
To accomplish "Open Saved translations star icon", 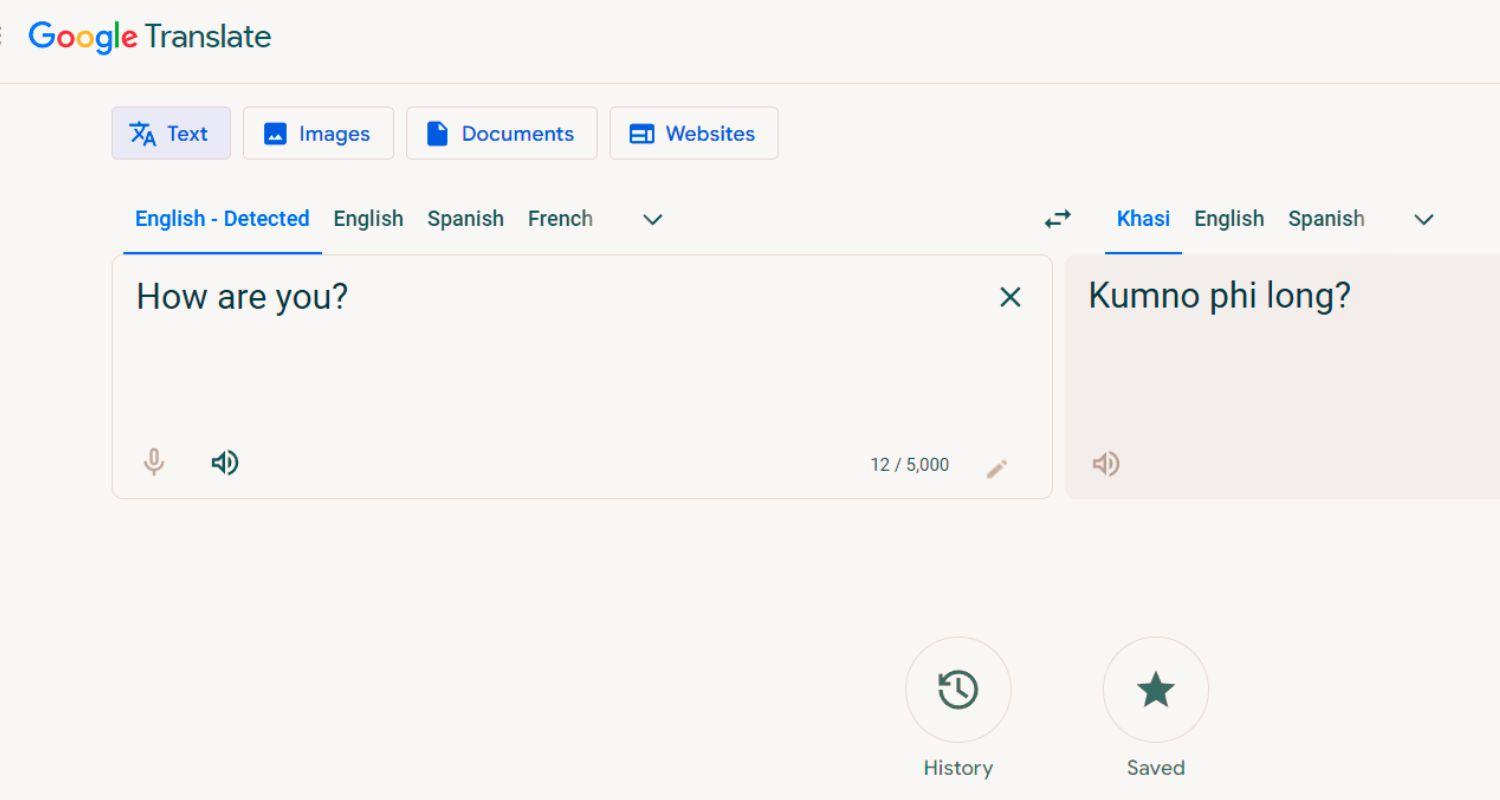I will click(1155, 690).
